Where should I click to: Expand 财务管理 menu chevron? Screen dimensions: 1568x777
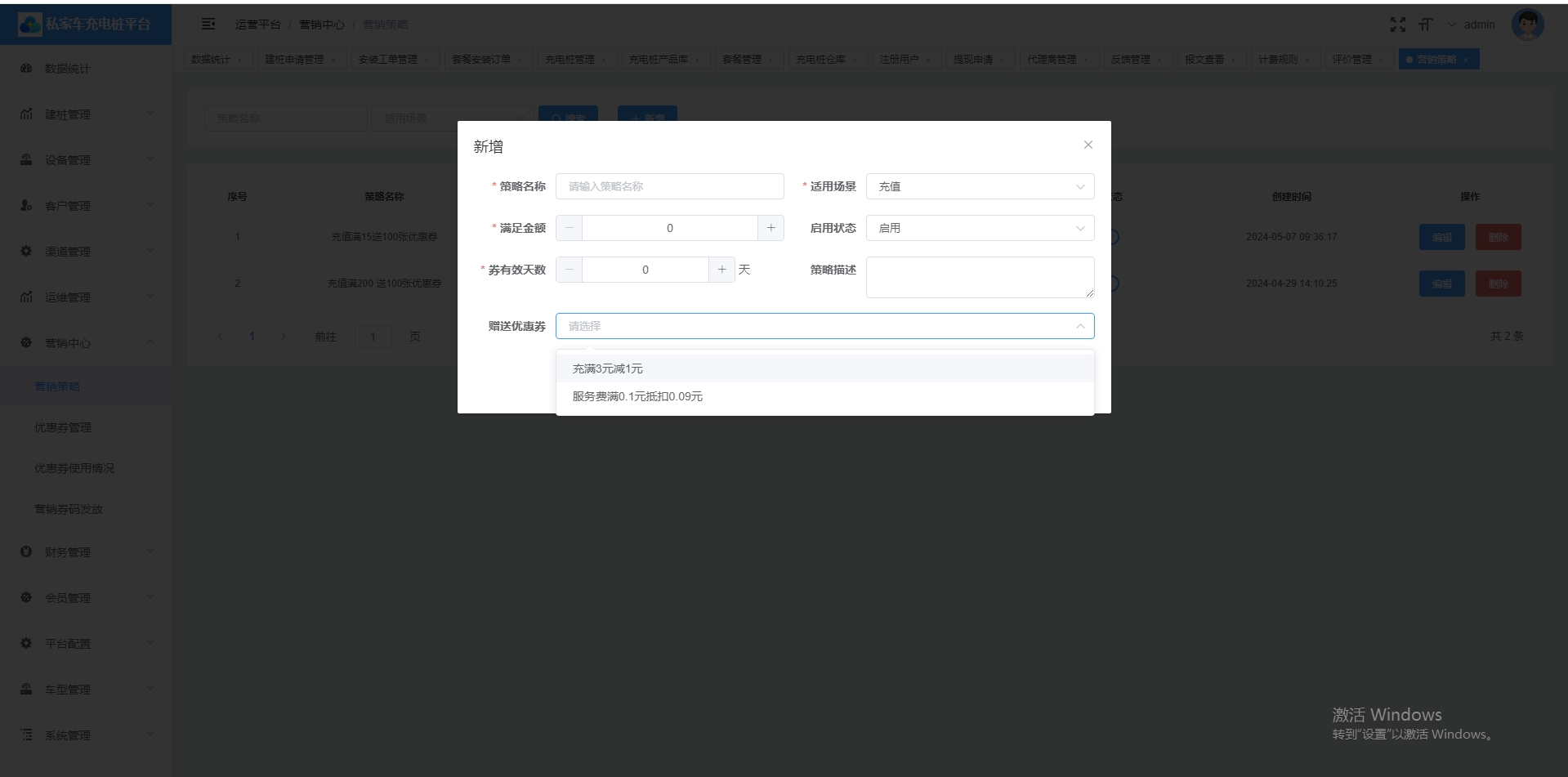[150, 551]
